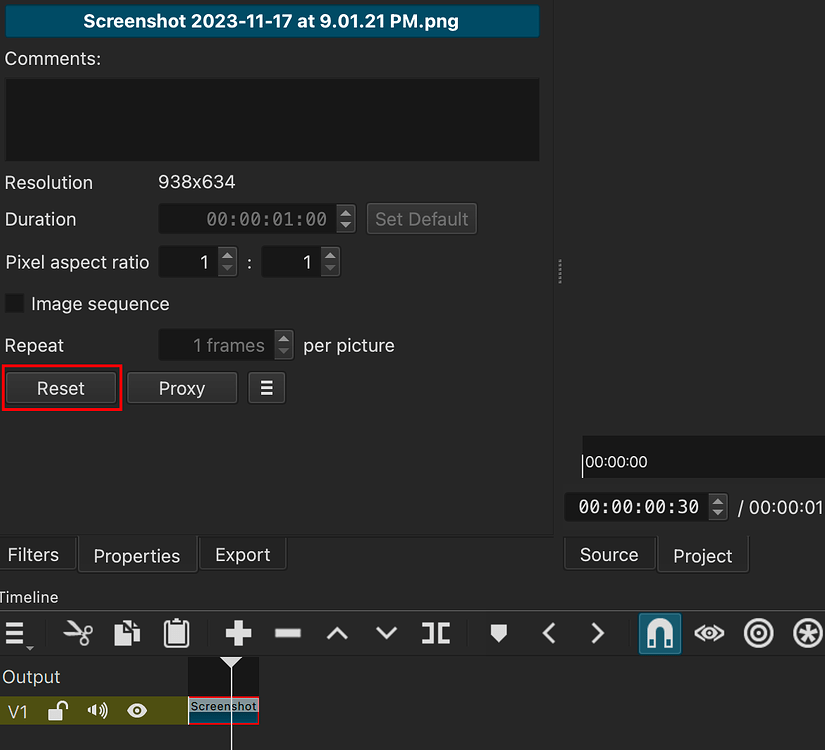Click the Reset button

click(61, 388)
